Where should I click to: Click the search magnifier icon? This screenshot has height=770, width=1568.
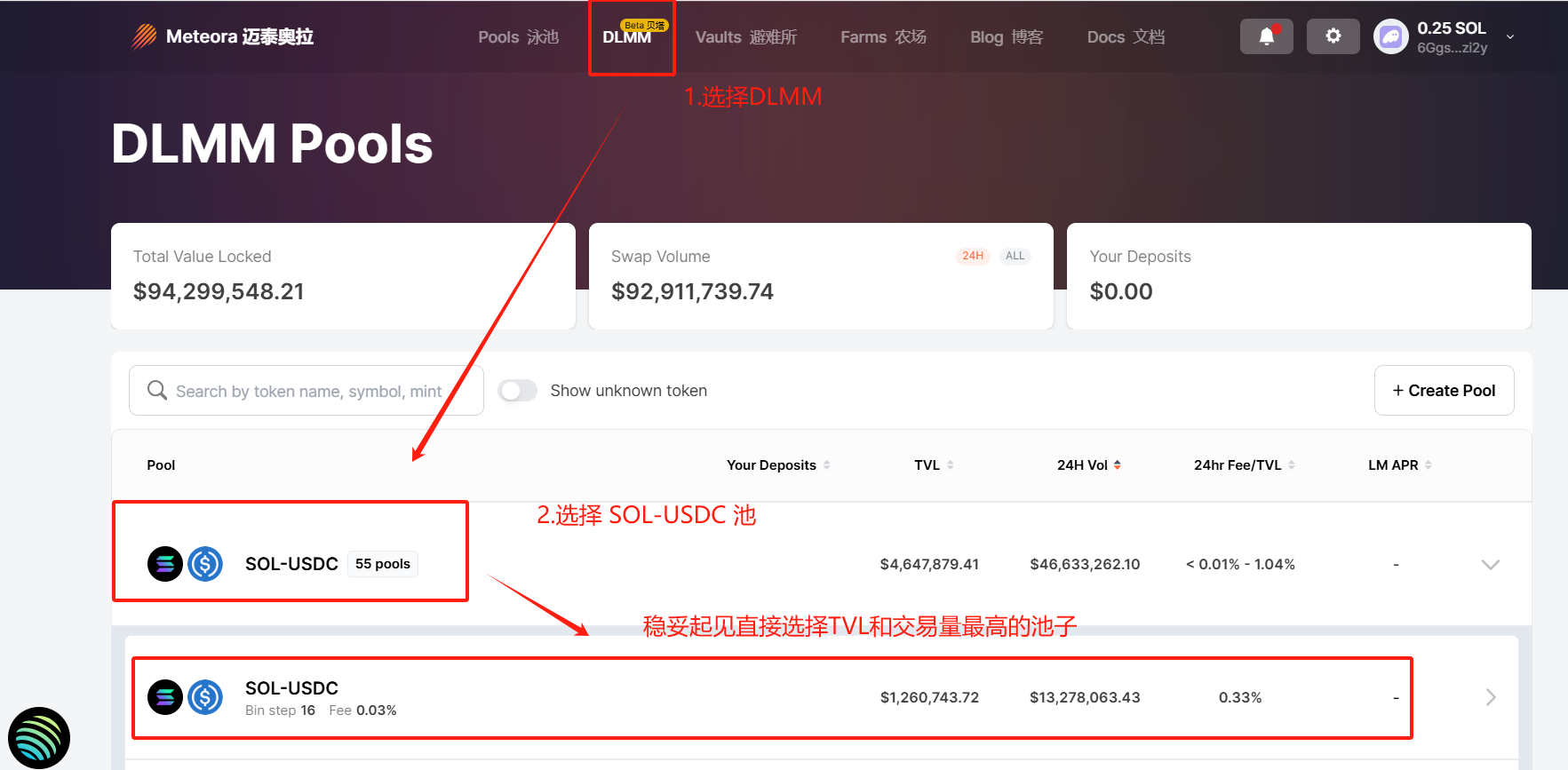pyautogui.click(x=157, y=390)
